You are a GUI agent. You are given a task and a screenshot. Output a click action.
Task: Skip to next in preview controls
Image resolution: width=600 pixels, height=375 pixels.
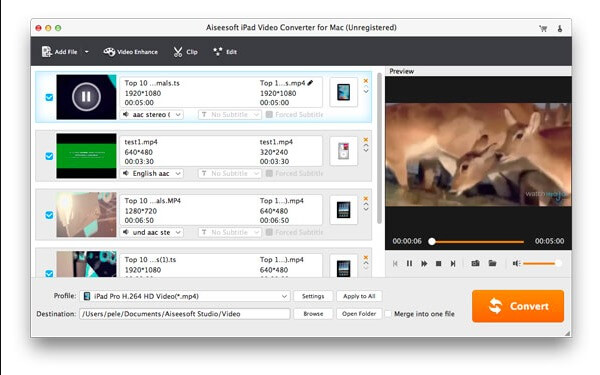(x=453, y=263)
